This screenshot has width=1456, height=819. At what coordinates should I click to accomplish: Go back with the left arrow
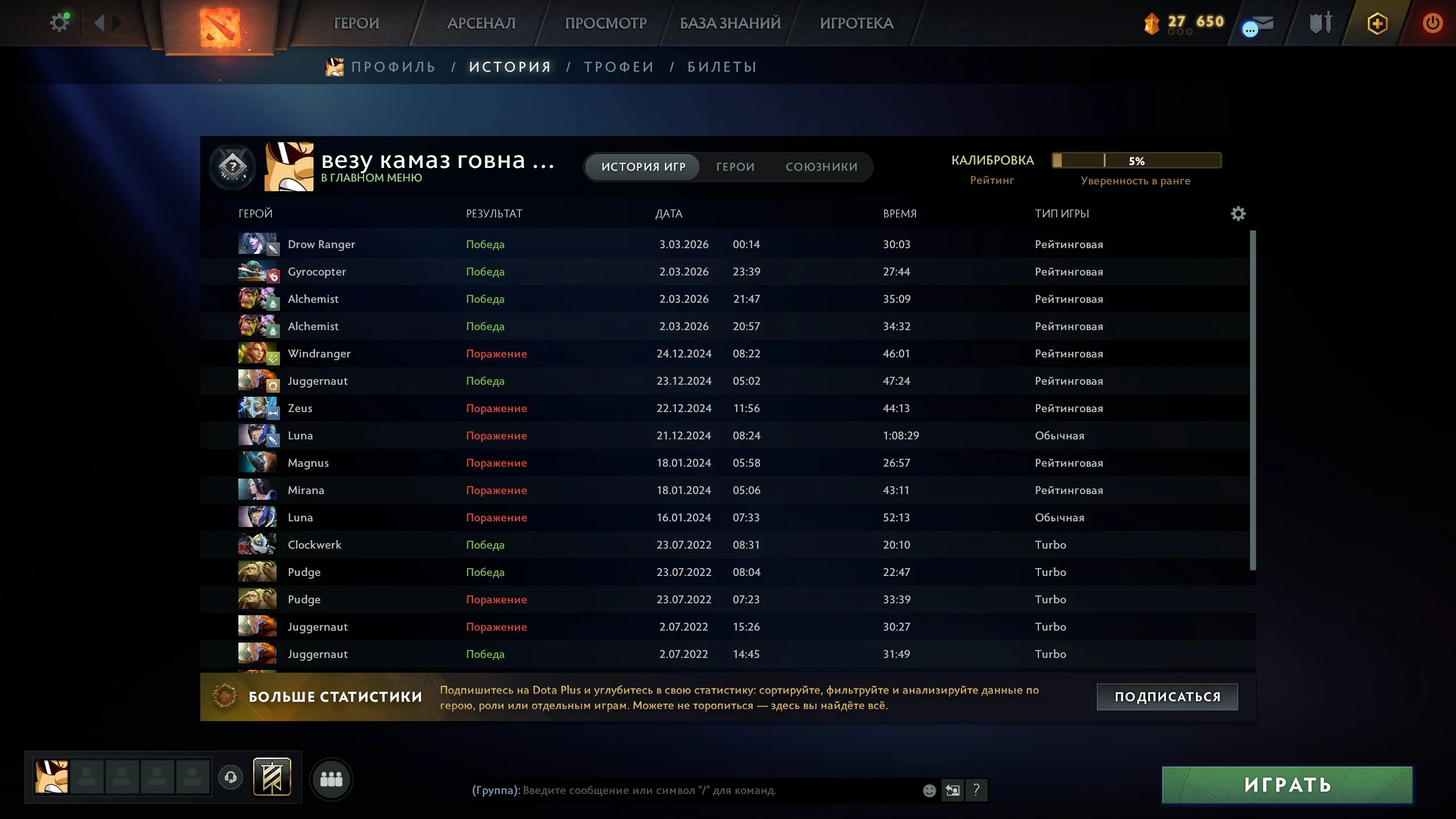pyautogui.click(x=100, y=23)
